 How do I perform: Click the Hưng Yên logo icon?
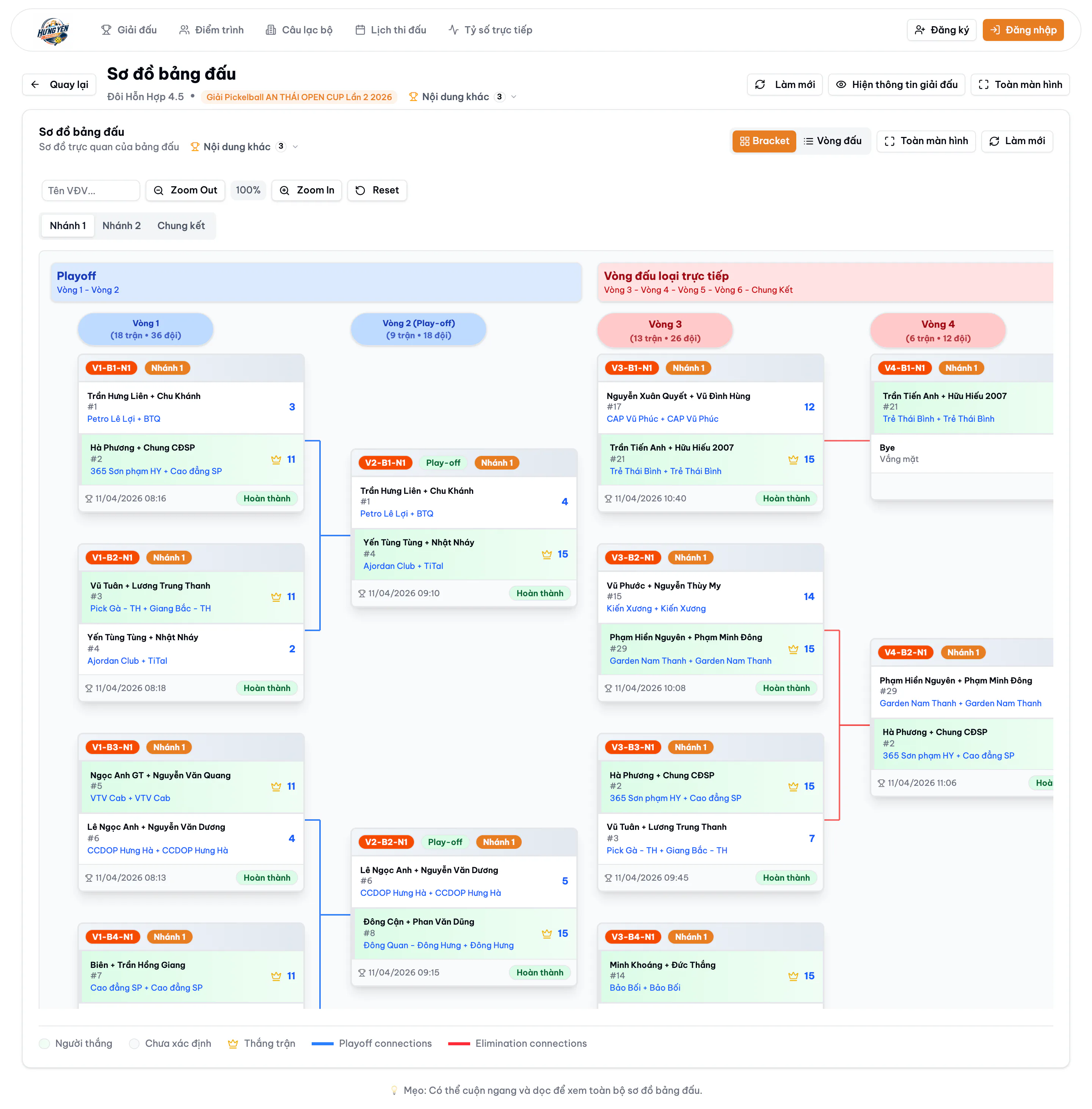pos(53,30)
